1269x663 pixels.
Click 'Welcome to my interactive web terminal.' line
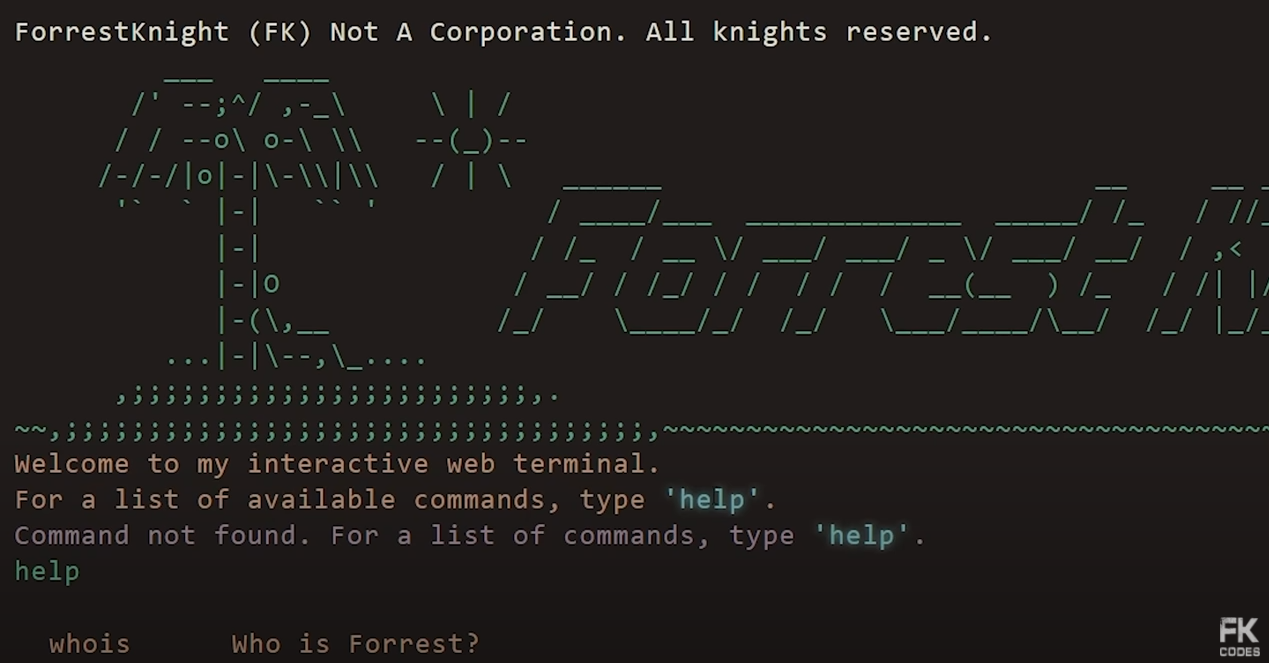(337, 464)
